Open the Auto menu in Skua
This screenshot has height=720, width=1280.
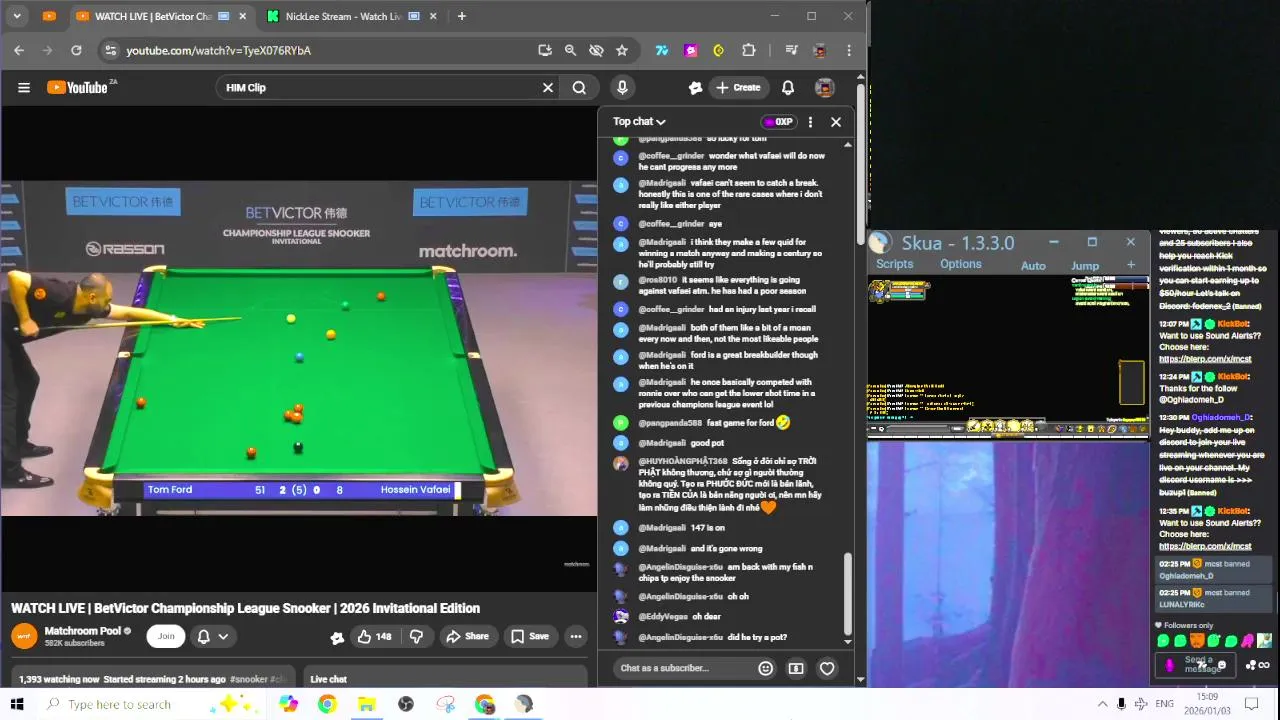click(1033, 266)
